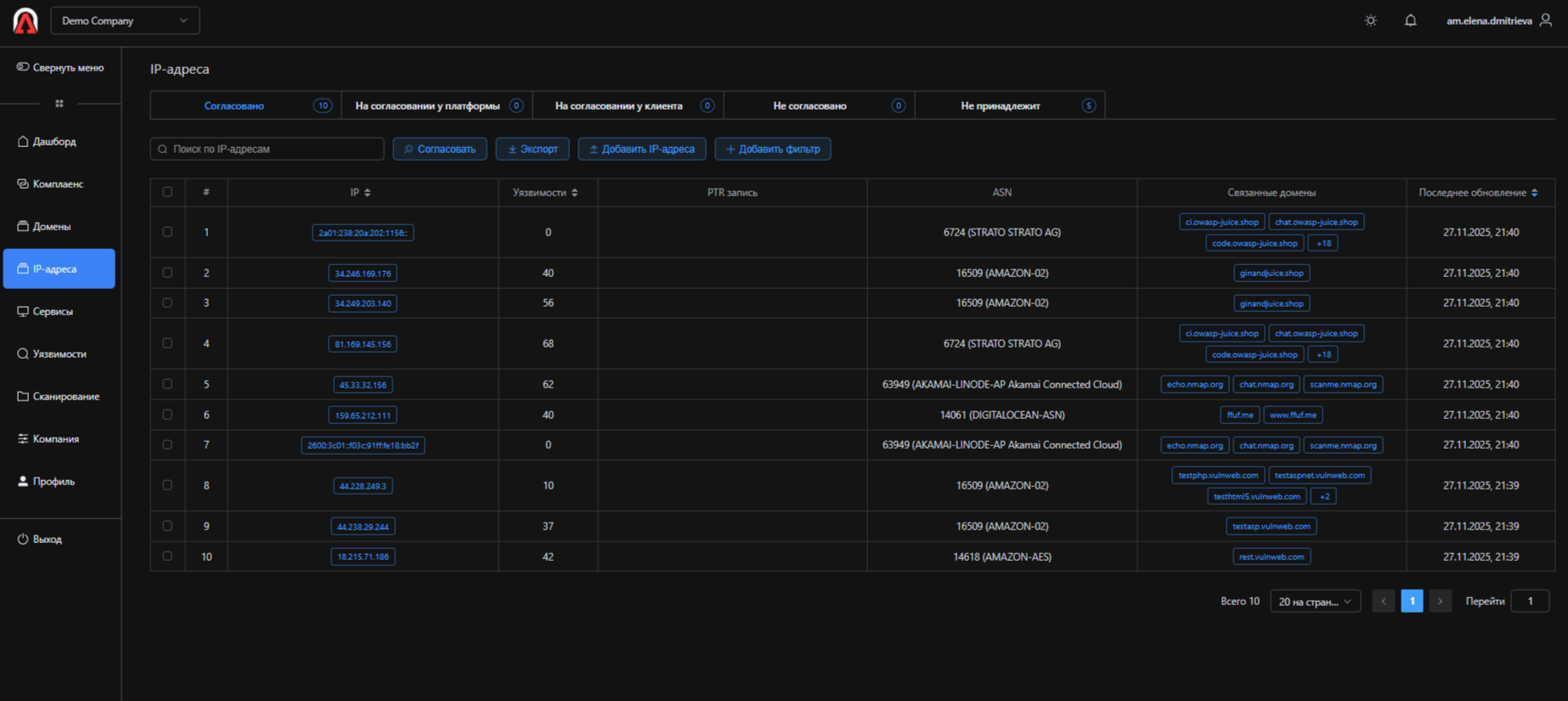Screen dimensions: 1568x701
Task: Select the checkbox for row 10
Action: pos(167,557)
